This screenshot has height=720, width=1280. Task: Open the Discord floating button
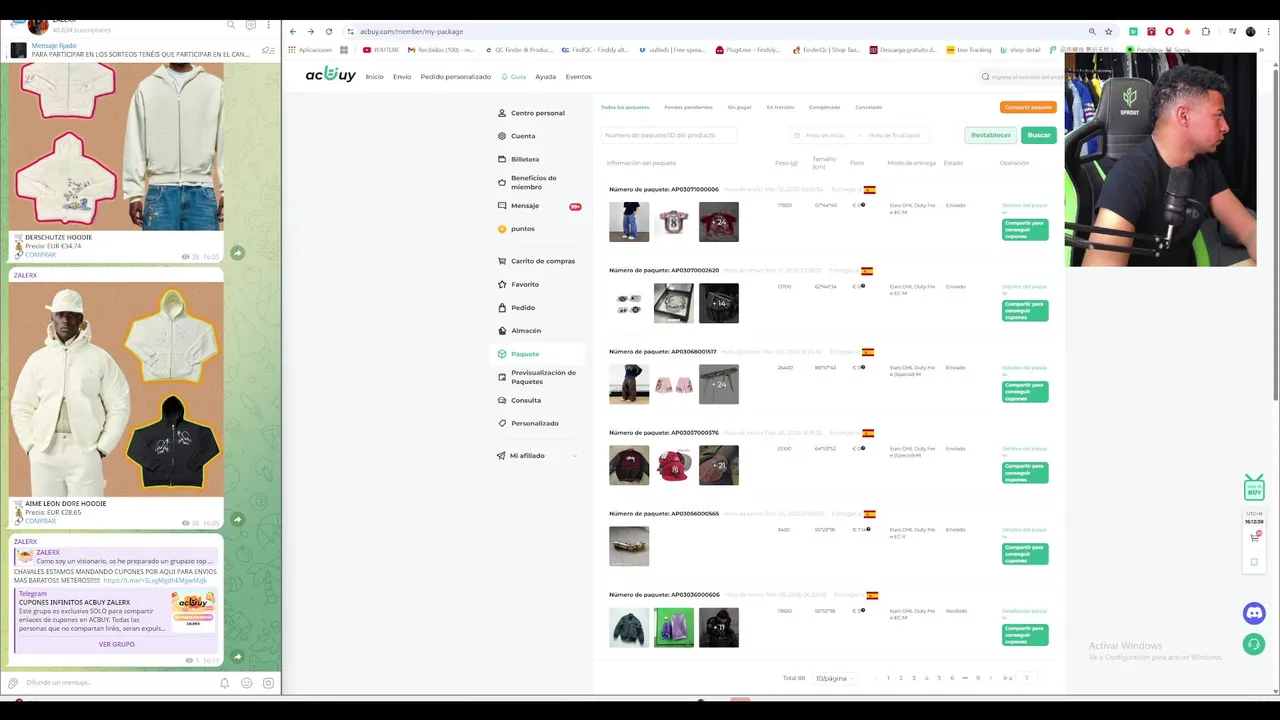coord(1254,613)
